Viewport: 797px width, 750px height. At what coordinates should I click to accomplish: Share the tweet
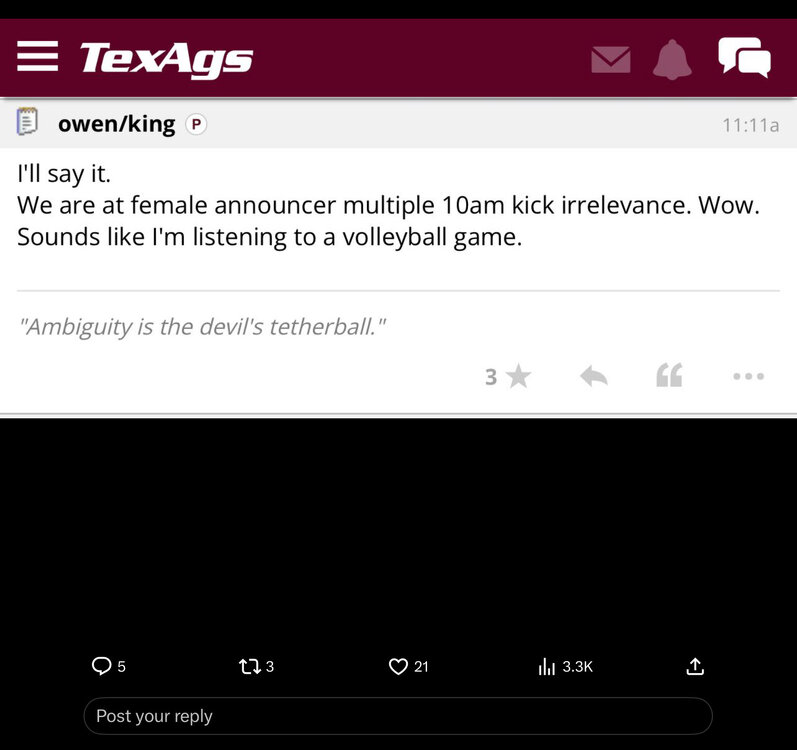[696, 666]
